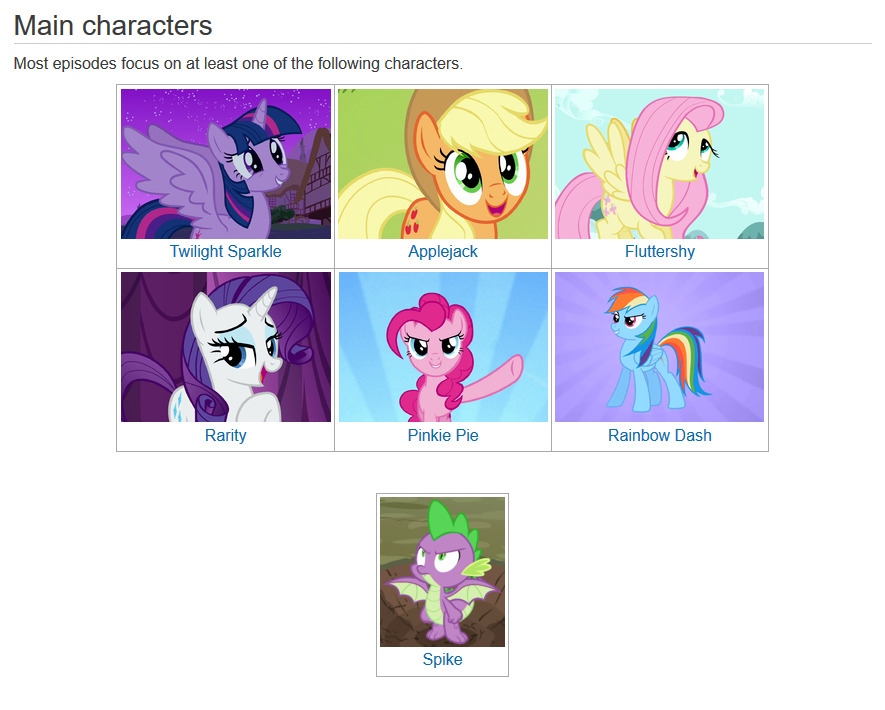
Task: Open the Applejack portrait image
Action: 443,164
